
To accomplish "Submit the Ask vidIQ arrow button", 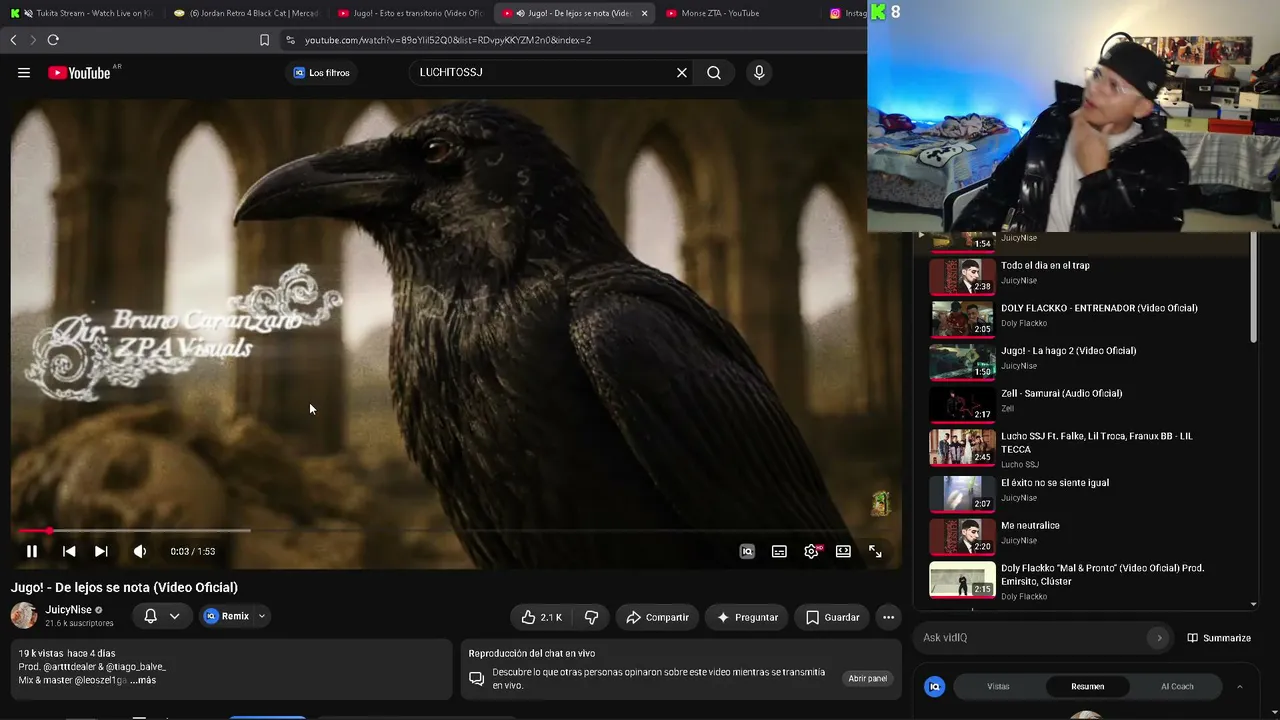I will tap(1159, 638).
